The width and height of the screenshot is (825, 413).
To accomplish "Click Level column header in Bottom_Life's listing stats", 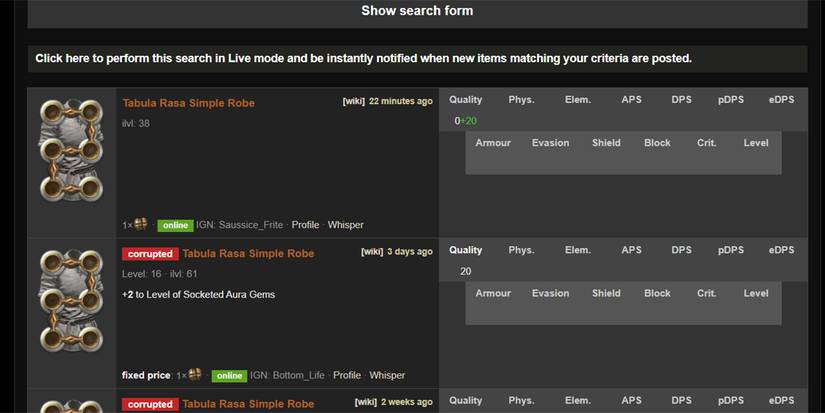I will 756,293.
